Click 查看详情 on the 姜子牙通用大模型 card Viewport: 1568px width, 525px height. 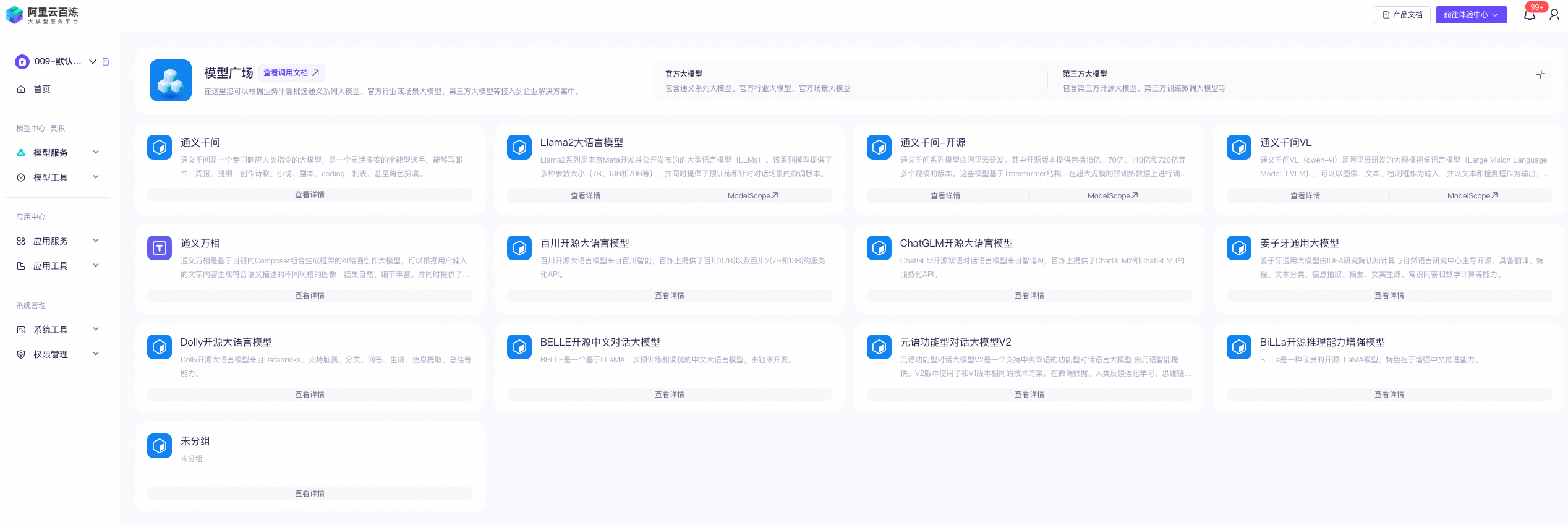[1389, 296]
